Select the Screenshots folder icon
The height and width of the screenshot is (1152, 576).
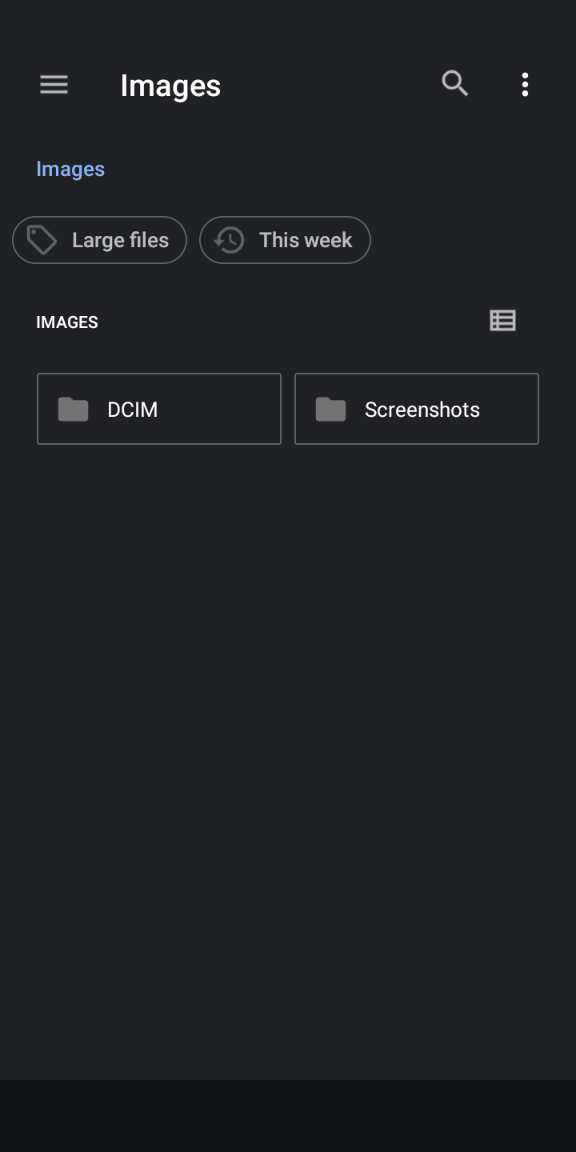[x=331, y=409]
